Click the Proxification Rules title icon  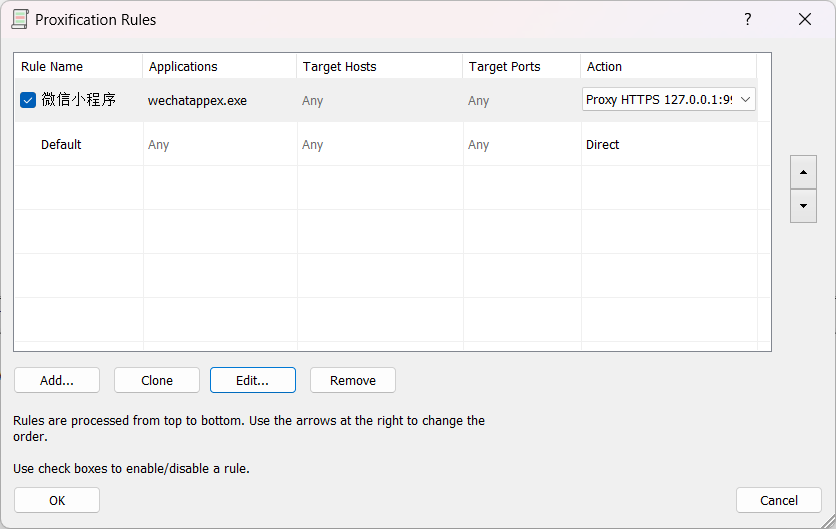18,19
